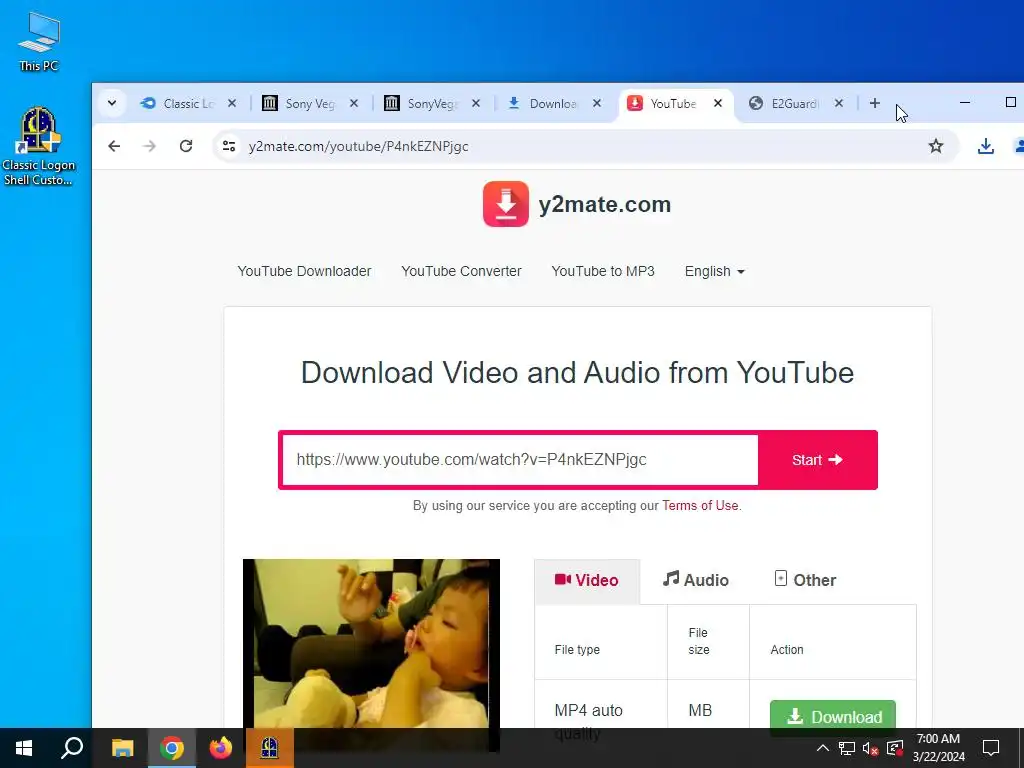This screenshot has height=768, width=1024.
Task: Close the YouTube y2mate tab
Action: [718, 103]
